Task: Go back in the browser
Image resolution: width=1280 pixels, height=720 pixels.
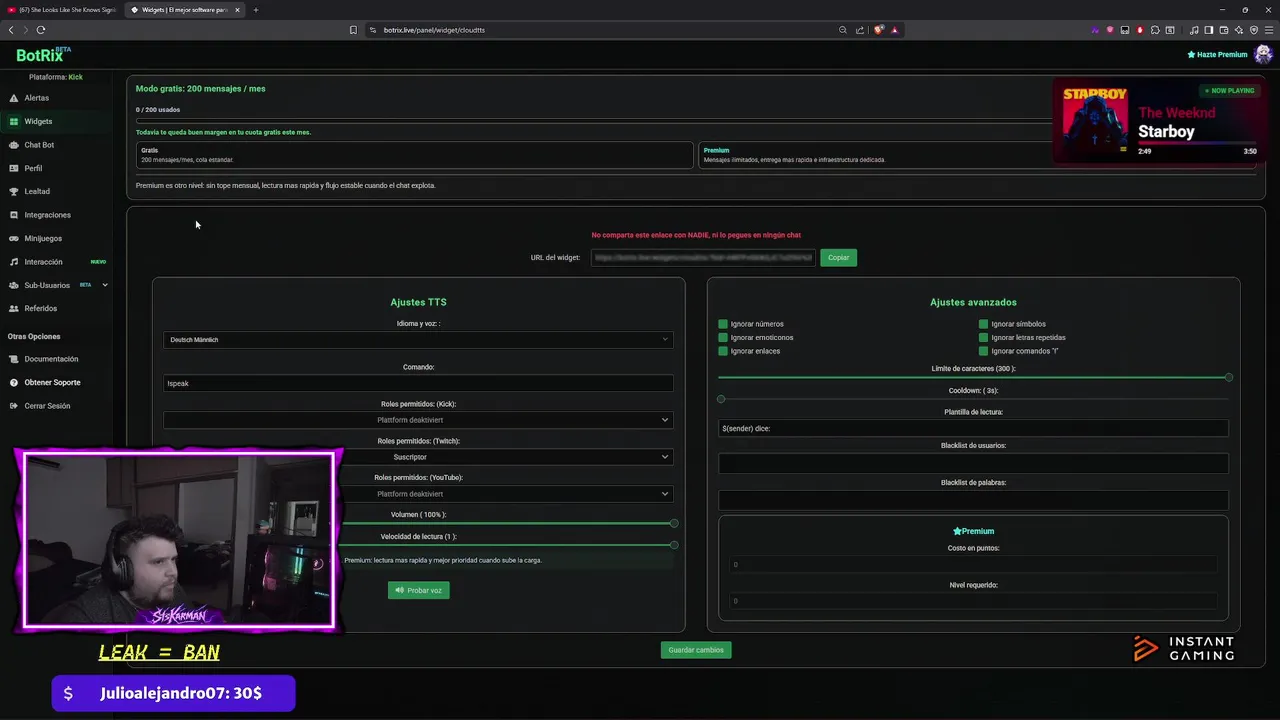Action: click(11, 30)
